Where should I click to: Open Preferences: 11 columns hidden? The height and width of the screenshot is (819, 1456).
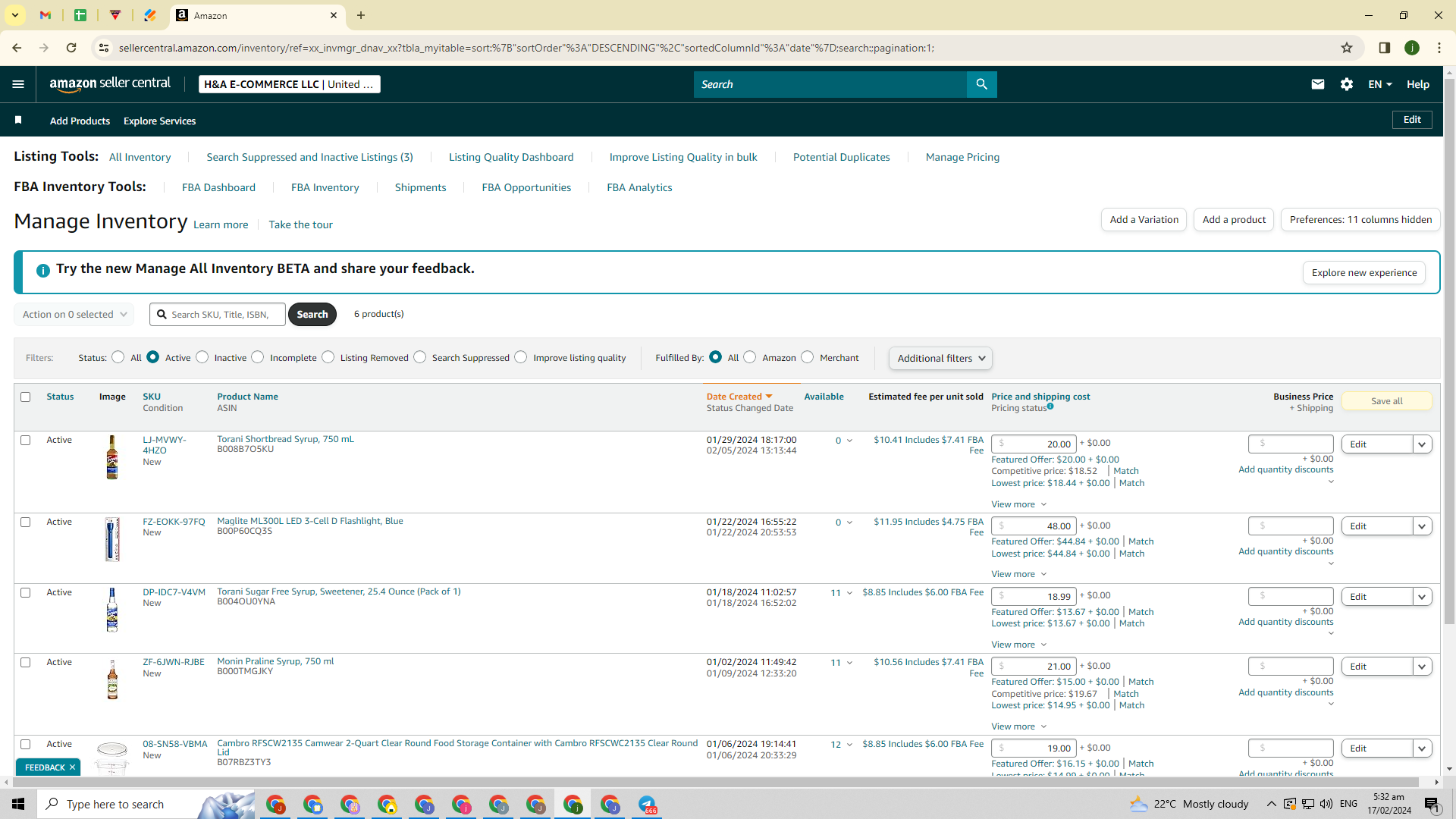[x=1360, y=220]
